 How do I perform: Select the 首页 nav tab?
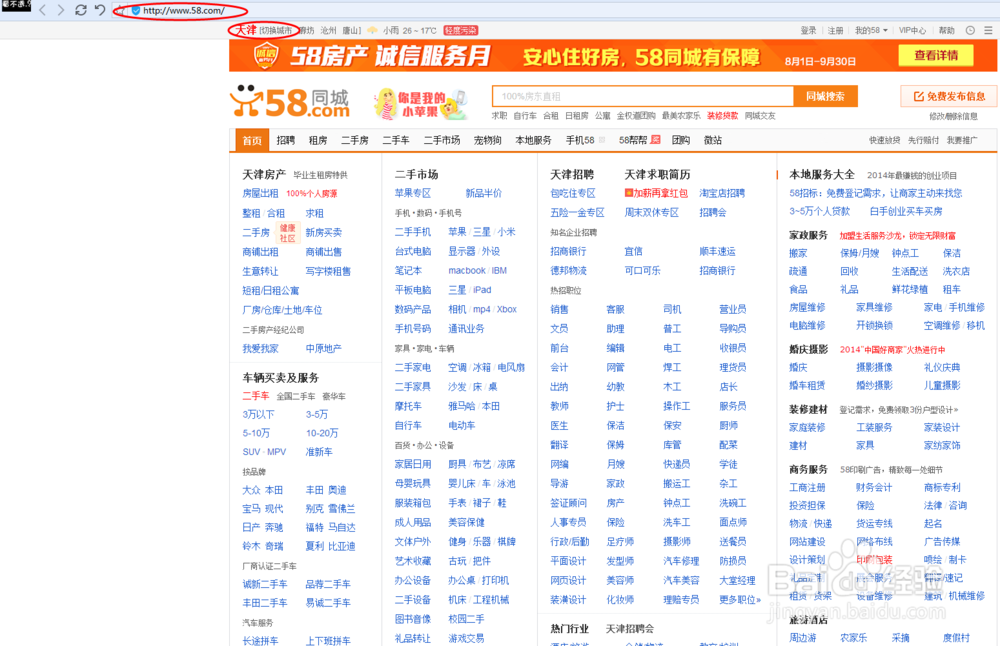click(x=252, y=140)
